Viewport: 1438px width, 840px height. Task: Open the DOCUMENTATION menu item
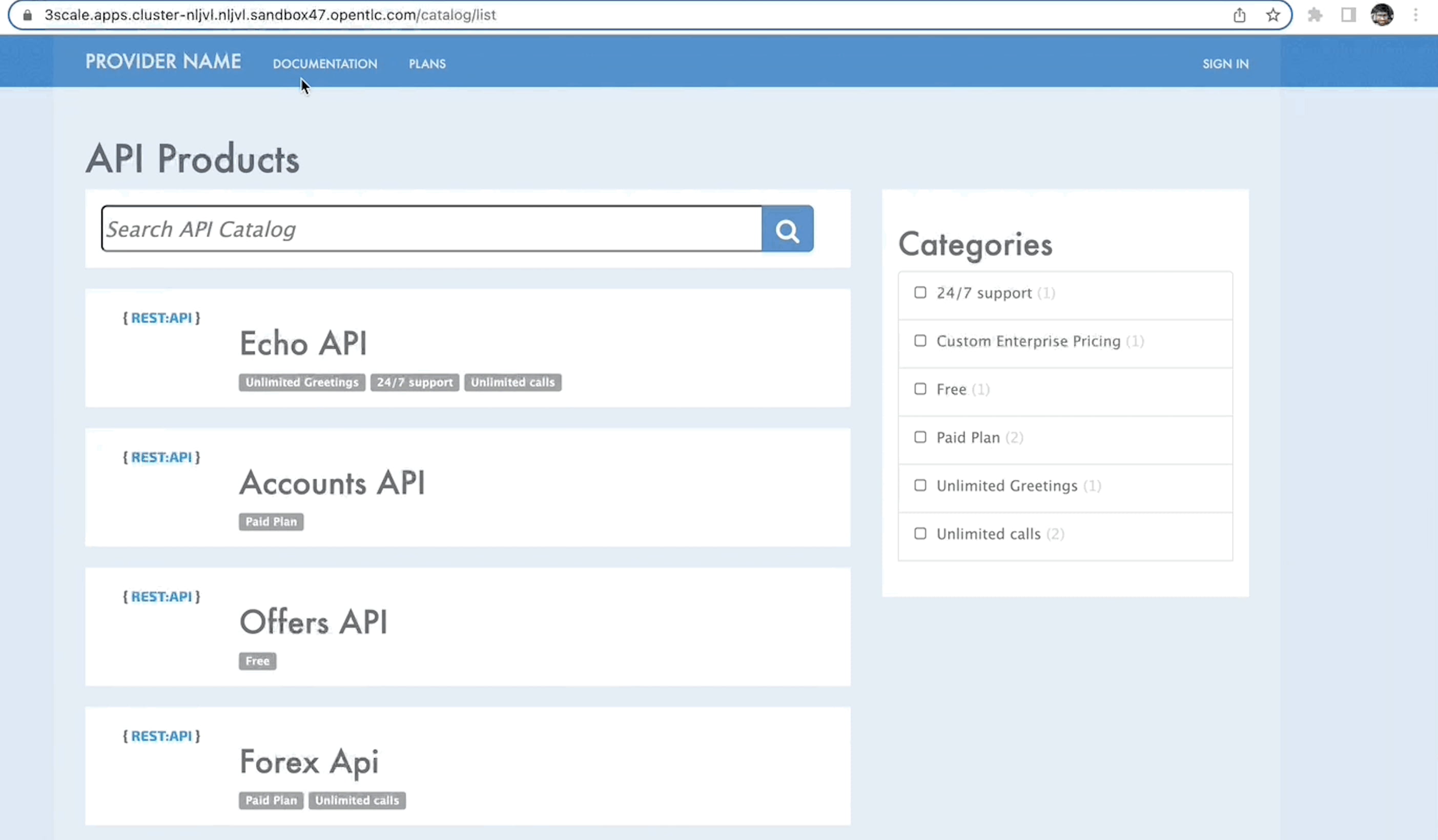click(325, 64)
